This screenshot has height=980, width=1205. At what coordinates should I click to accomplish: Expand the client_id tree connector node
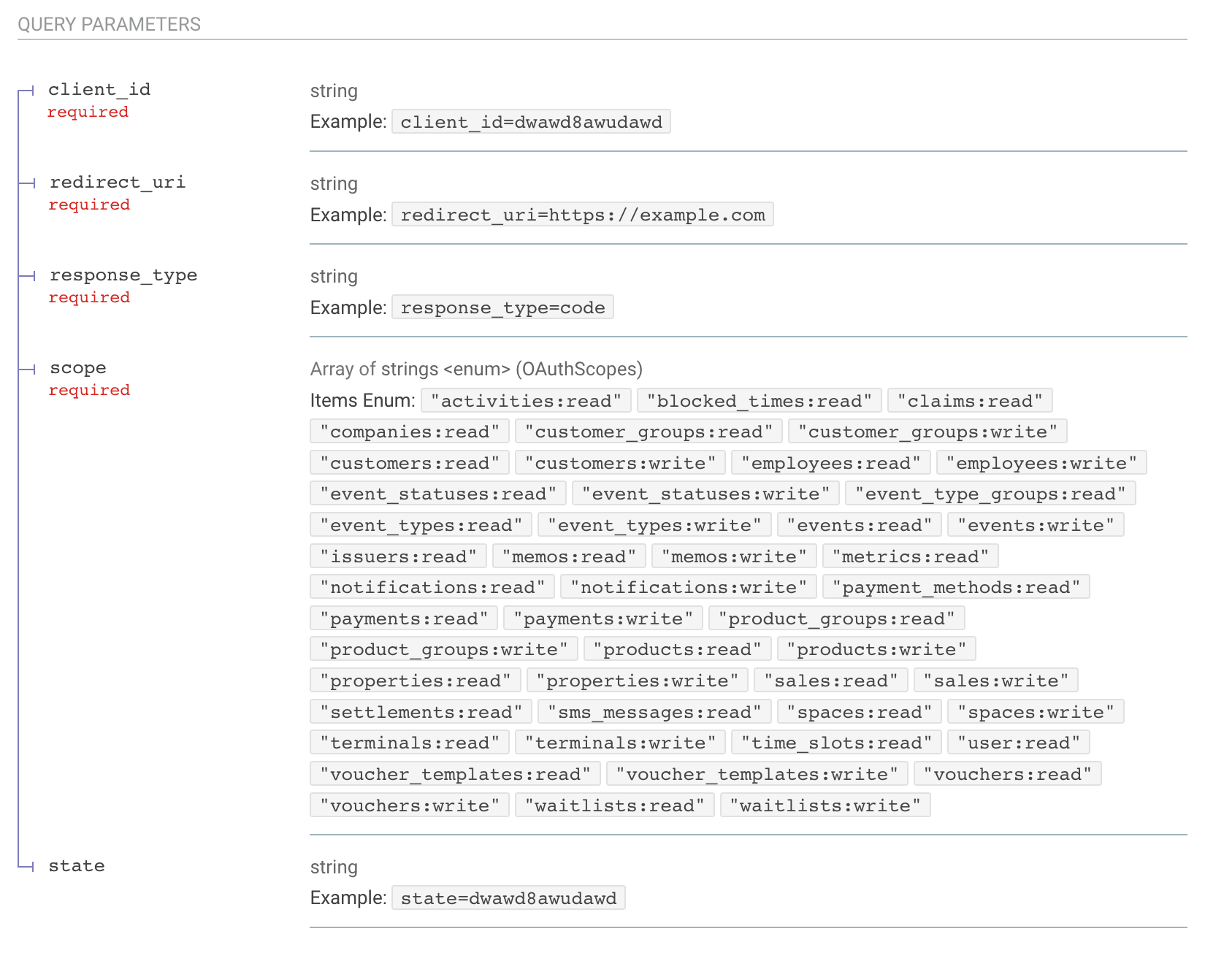click(x=28, y=89)
